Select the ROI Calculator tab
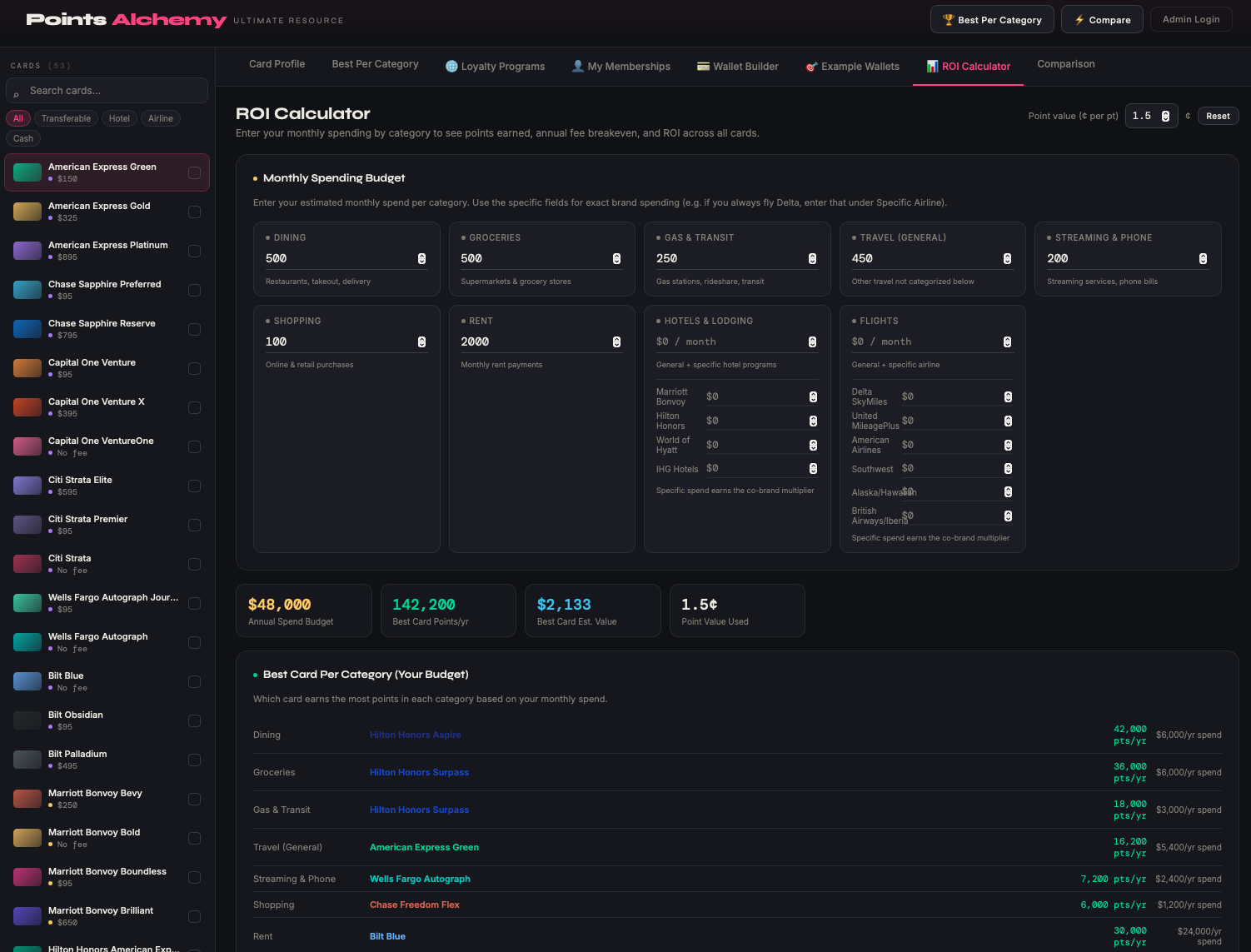Image resolution: width=1251 pixels, height=952 pixels. coord(968,67)
